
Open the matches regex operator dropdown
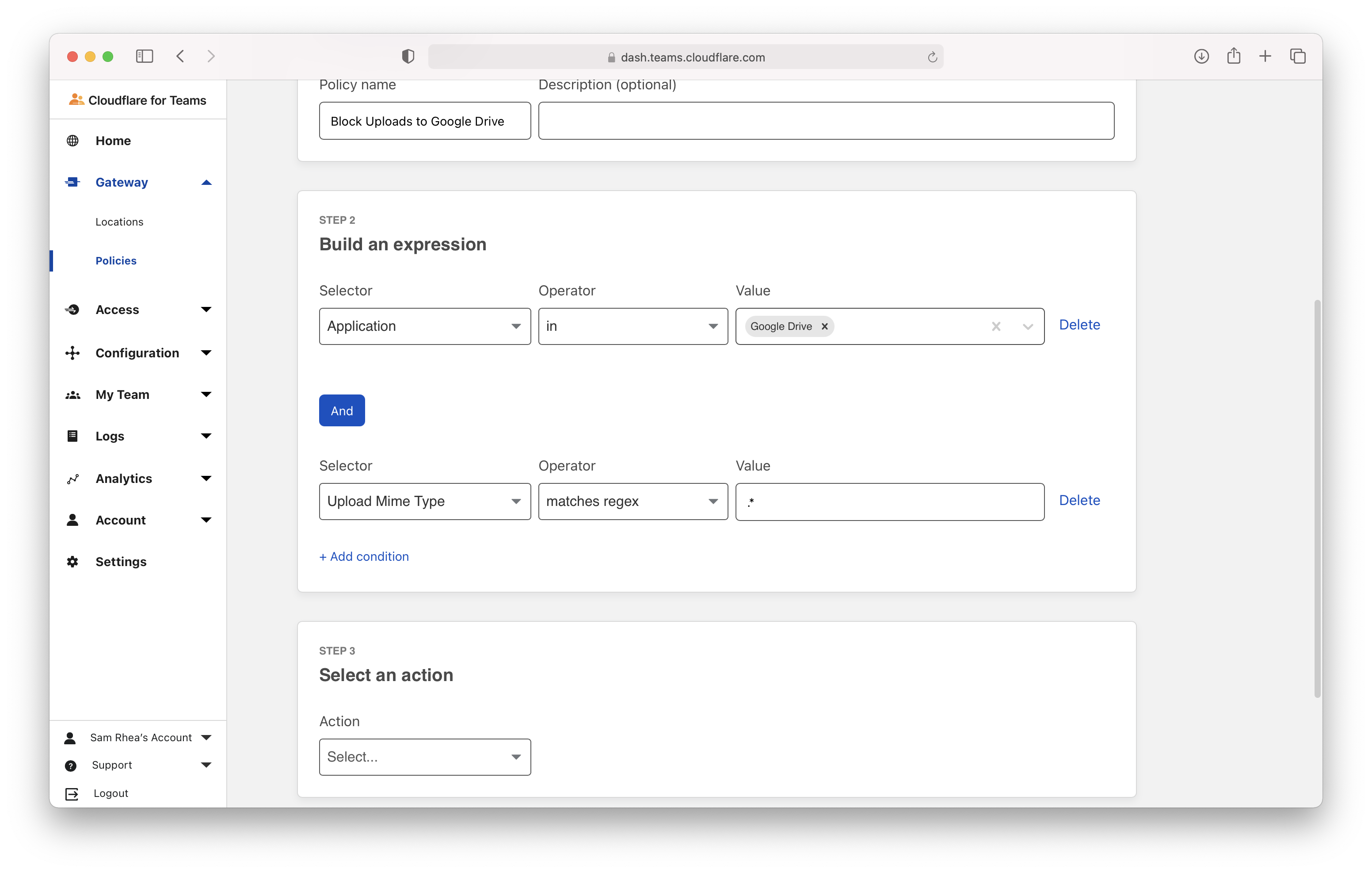tap(633, 501)
